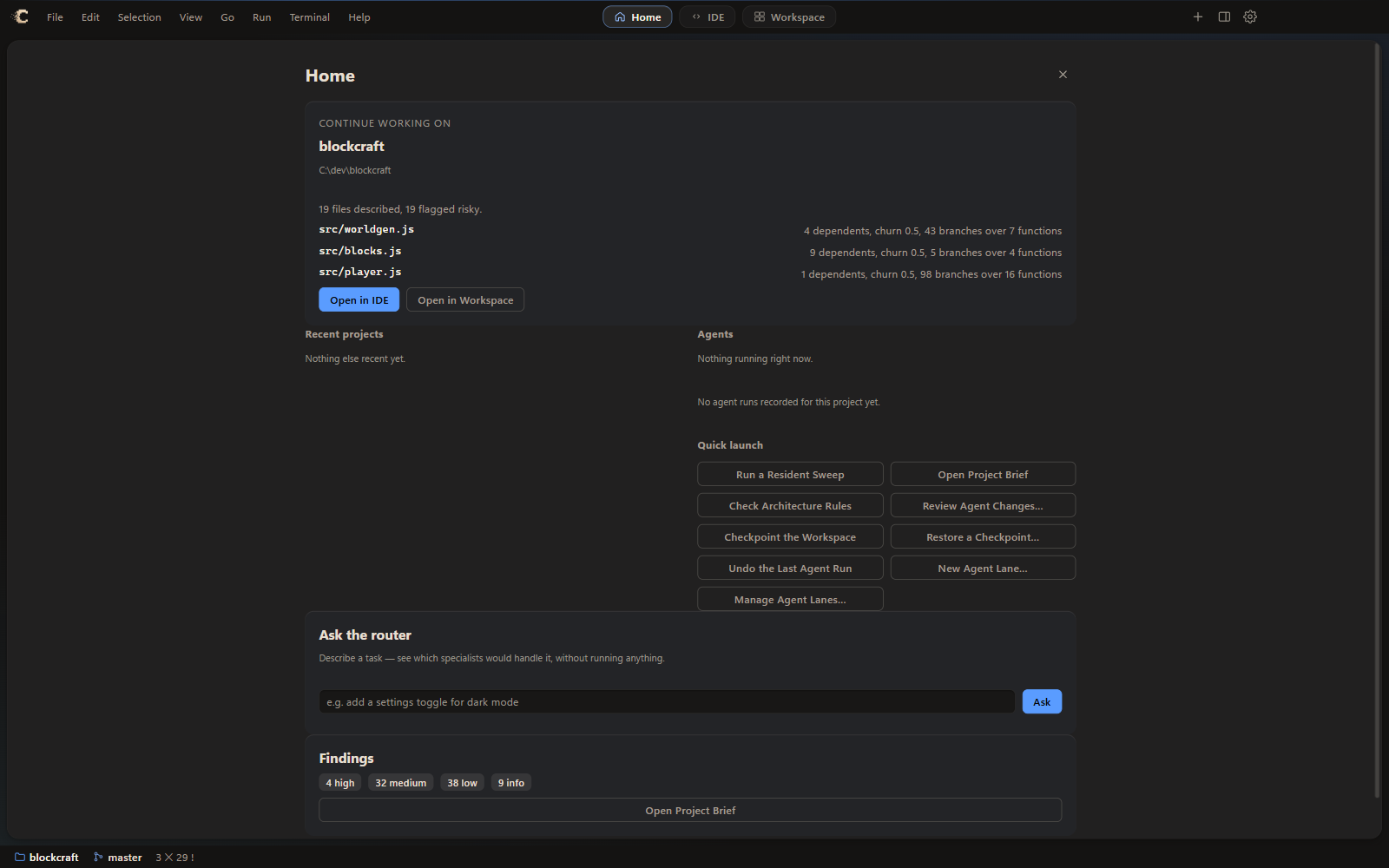Open the Help menu
1389x868 pixels.
(359, 17)
